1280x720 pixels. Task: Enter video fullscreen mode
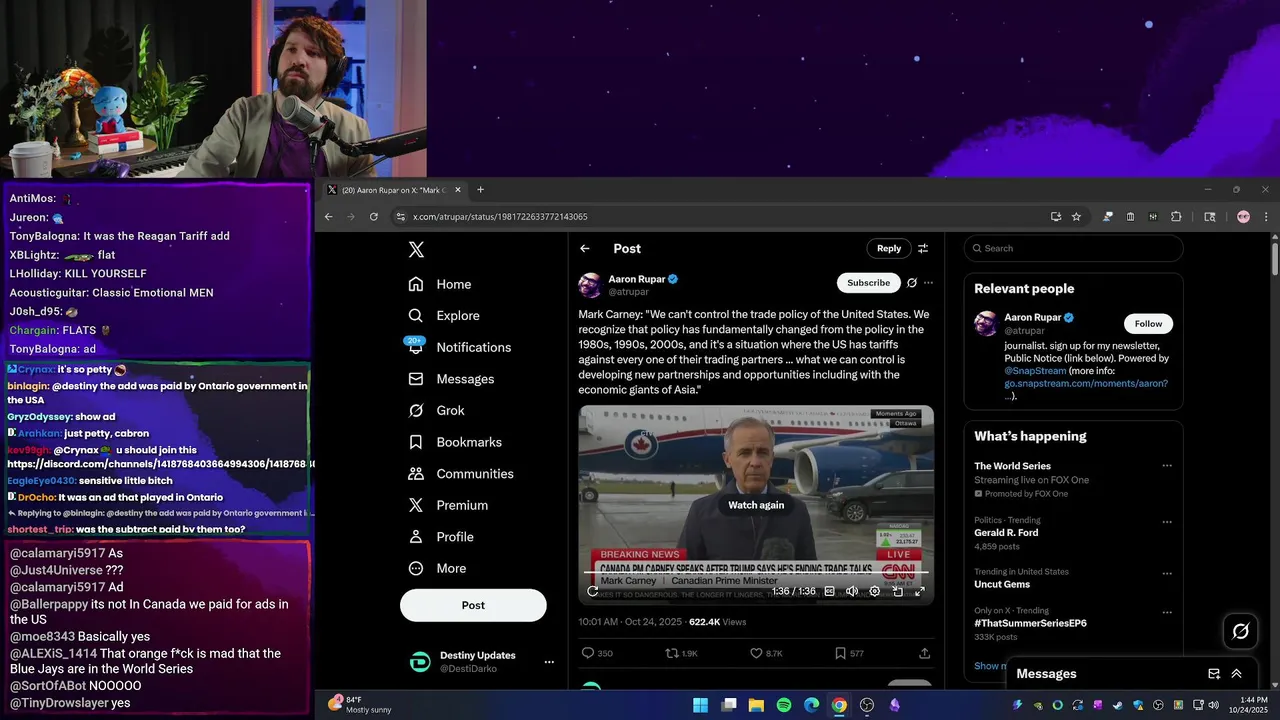(x=919, y=591)
